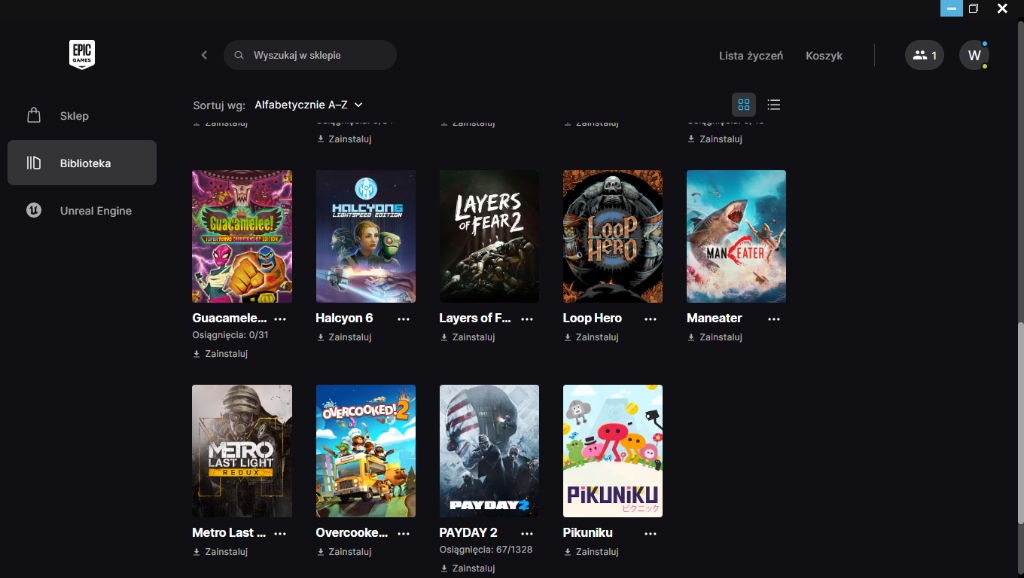This screenshot has height=578, width=1024.
Task: Click Zainstaluj under Metro Last Light
Action: click(221, 552)
